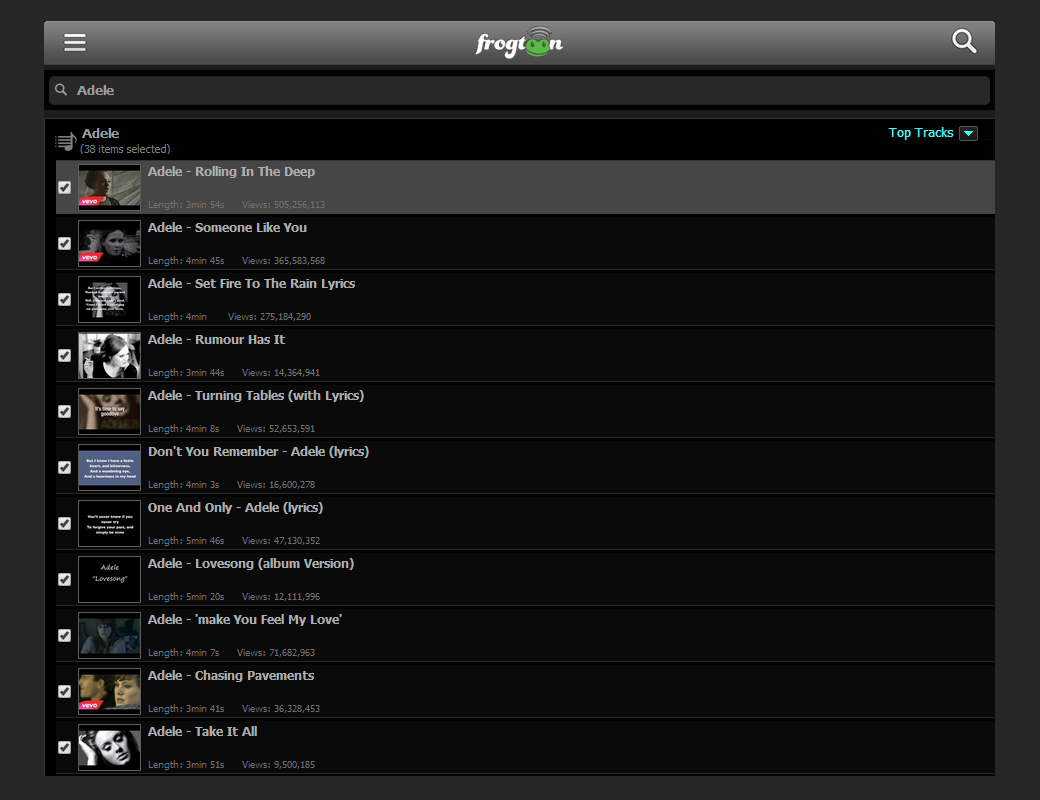1040x800 pixels.
Task: Select Don't You Remember - Adele (lyrics)
Action: tap(258, 452)
